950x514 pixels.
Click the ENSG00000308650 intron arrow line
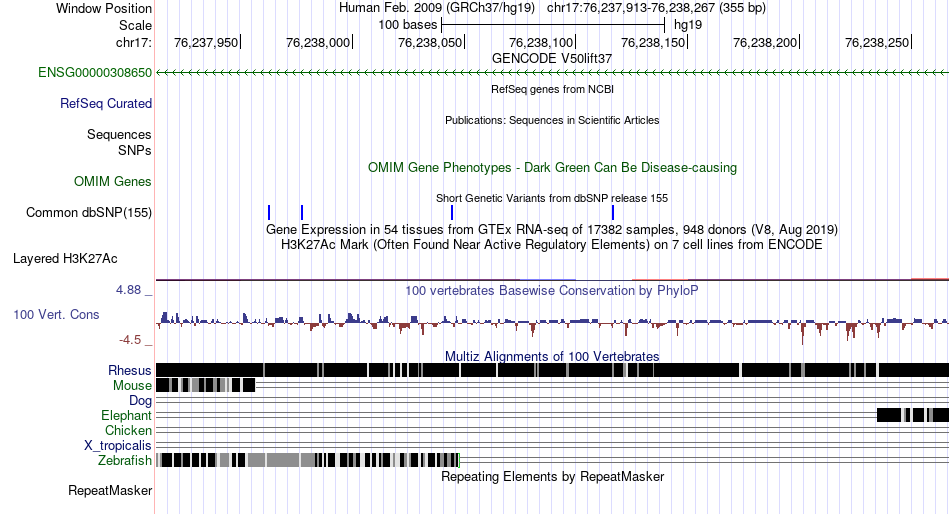click(552, 73)
